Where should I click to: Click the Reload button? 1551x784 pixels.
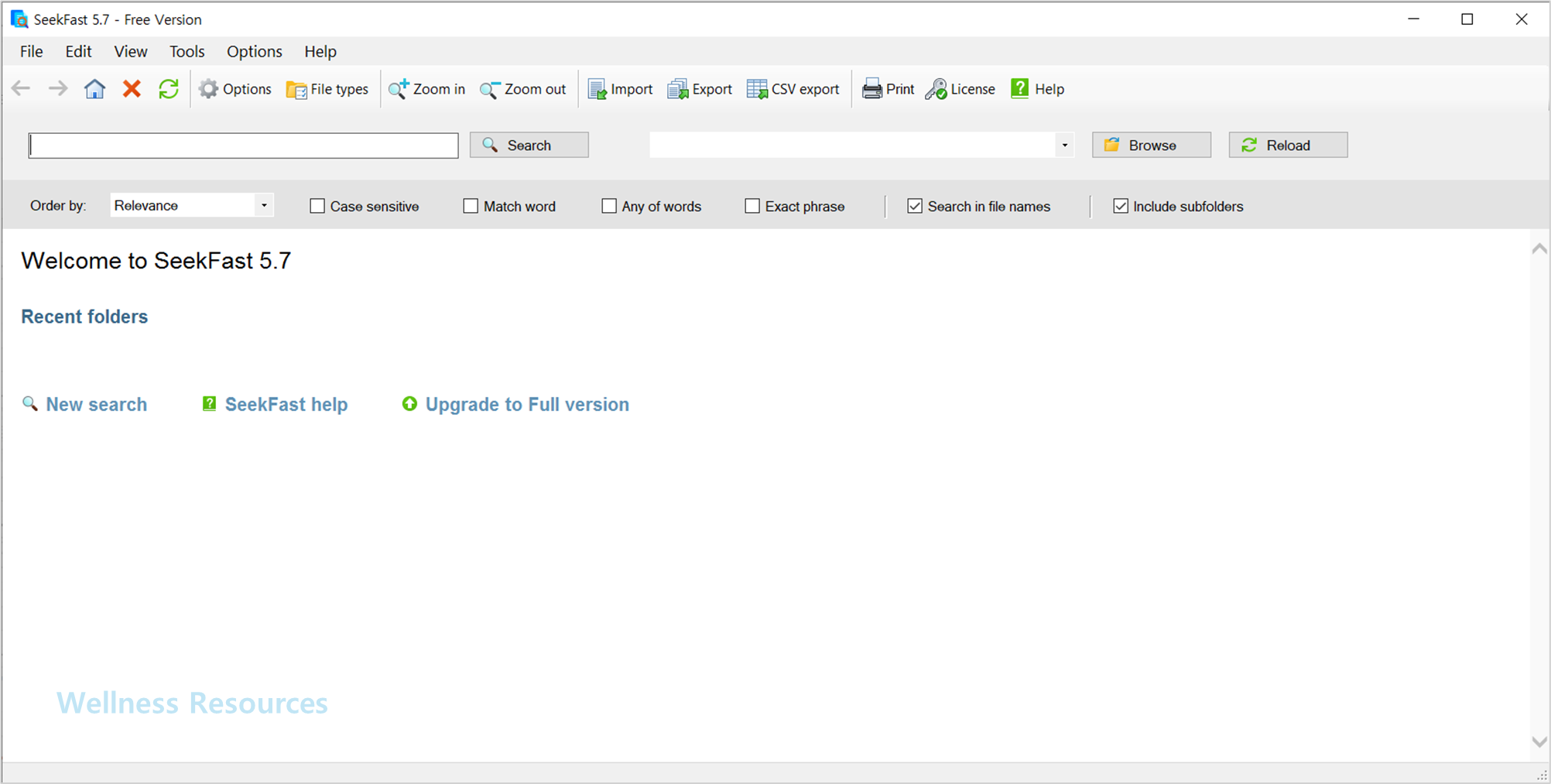[x=1289, y=145]
